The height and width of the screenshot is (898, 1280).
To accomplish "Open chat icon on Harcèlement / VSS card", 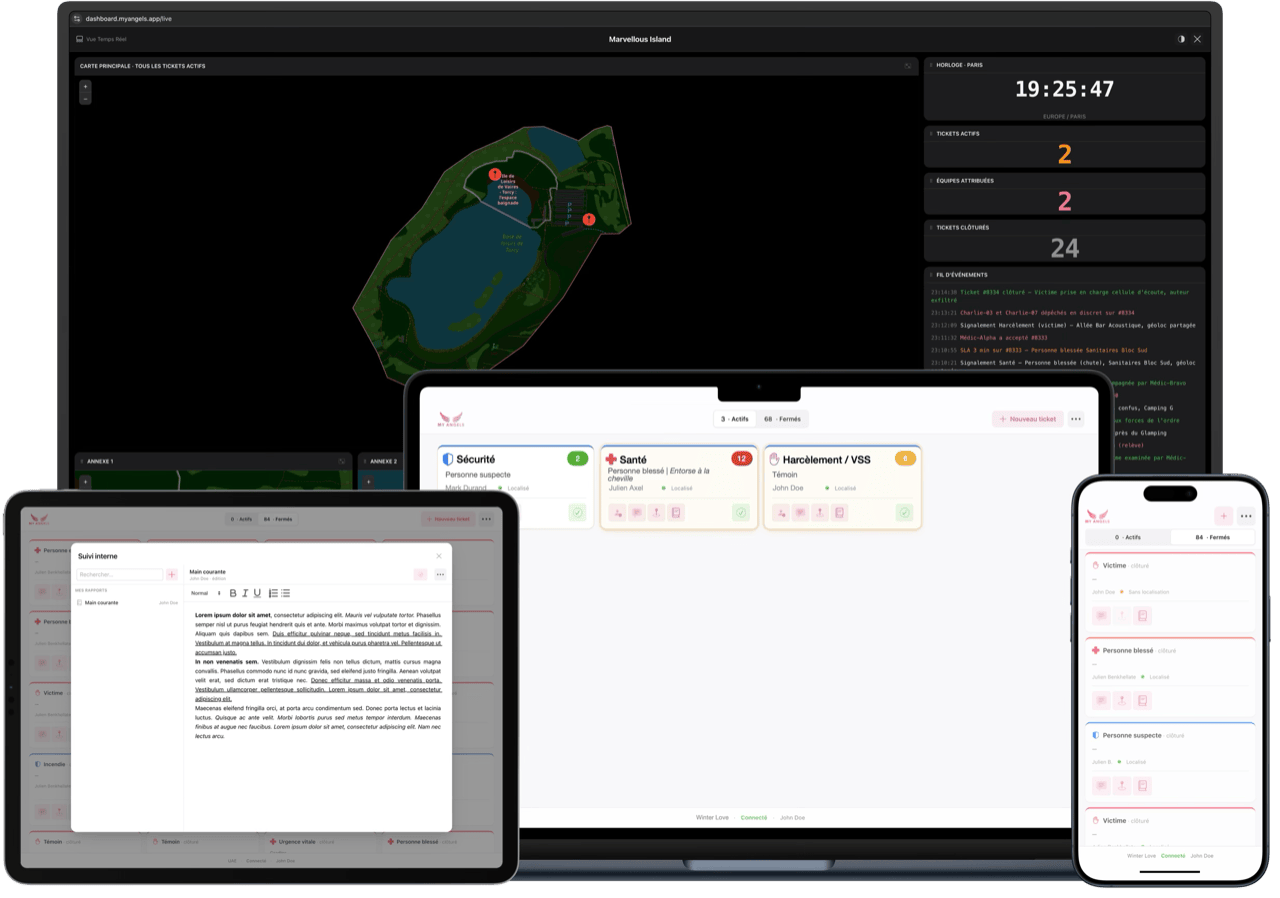I will [800, 513].
